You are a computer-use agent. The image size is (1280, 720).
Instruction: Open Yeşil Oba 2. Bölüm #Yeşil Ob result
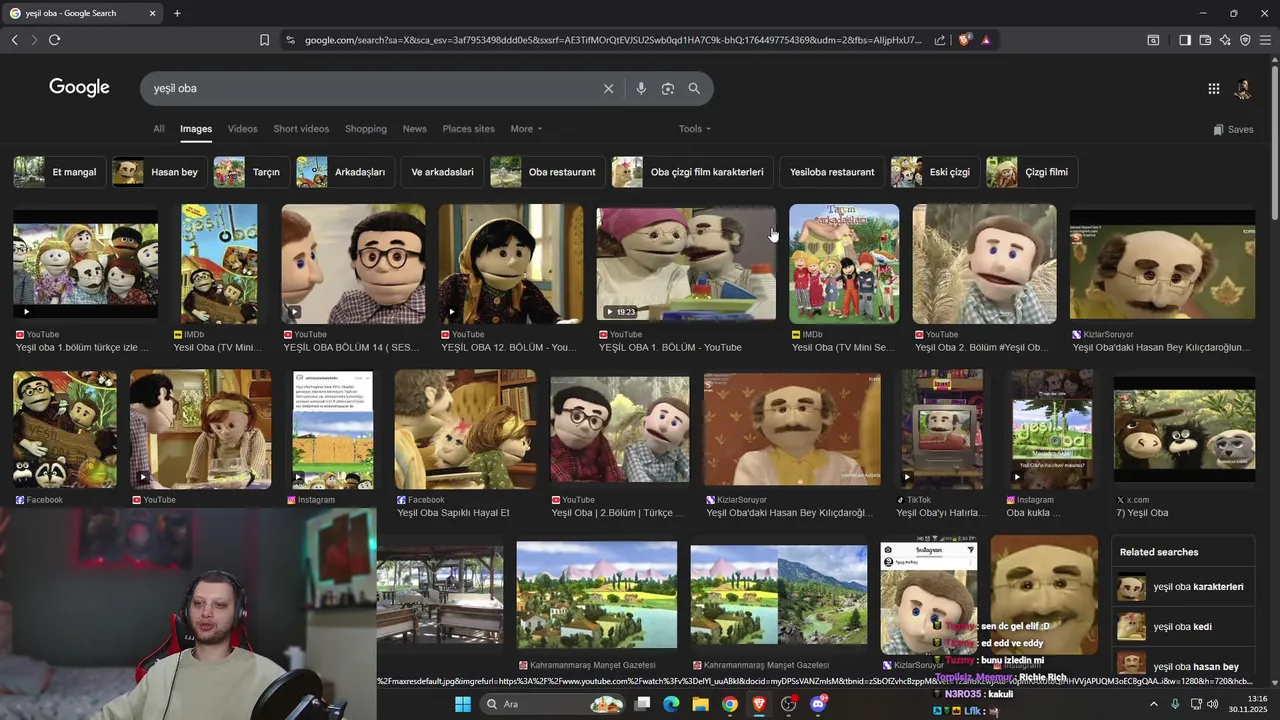point(984,264)
